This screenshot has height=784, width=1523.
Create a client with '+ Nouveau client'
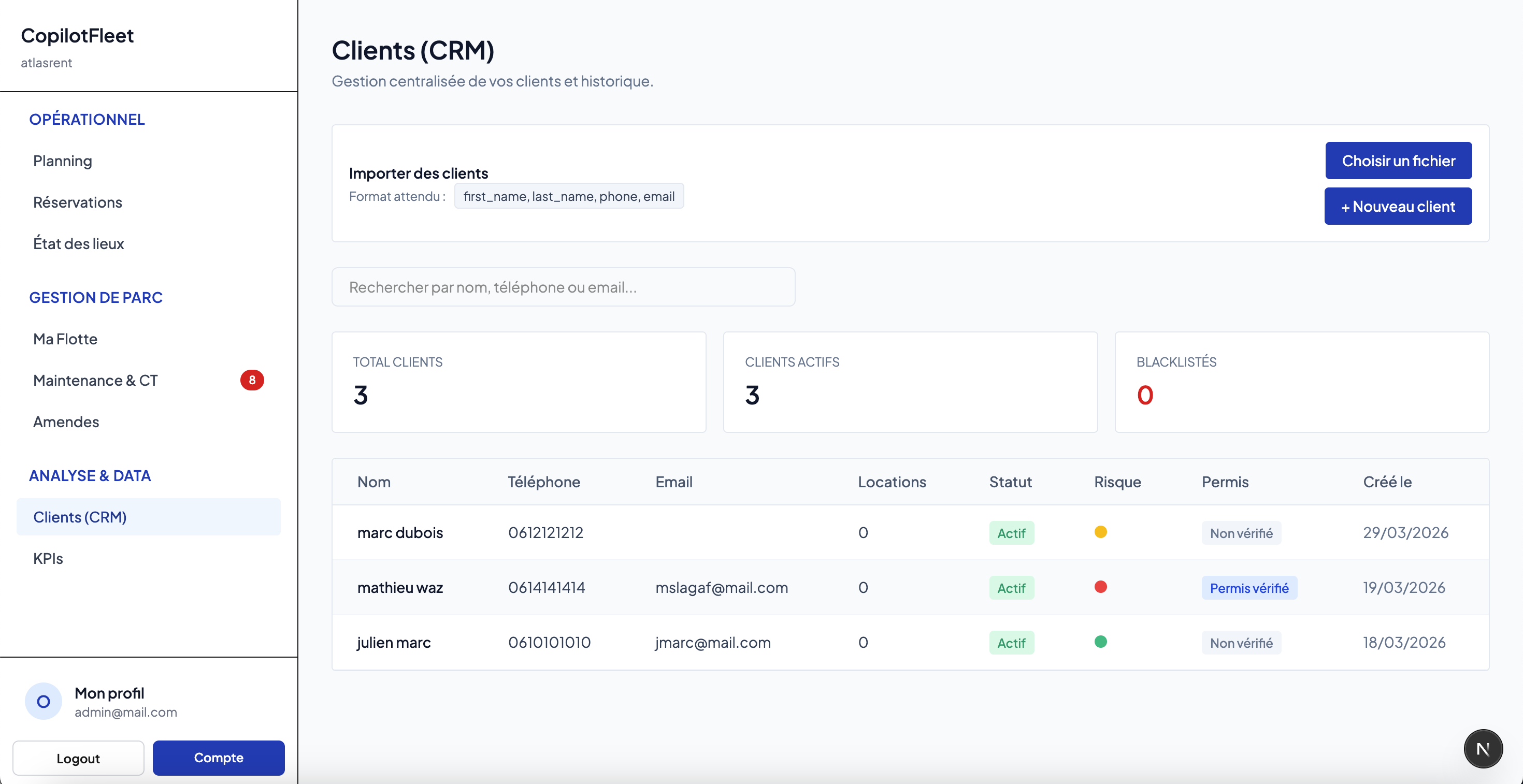[x=1398, y=206]
